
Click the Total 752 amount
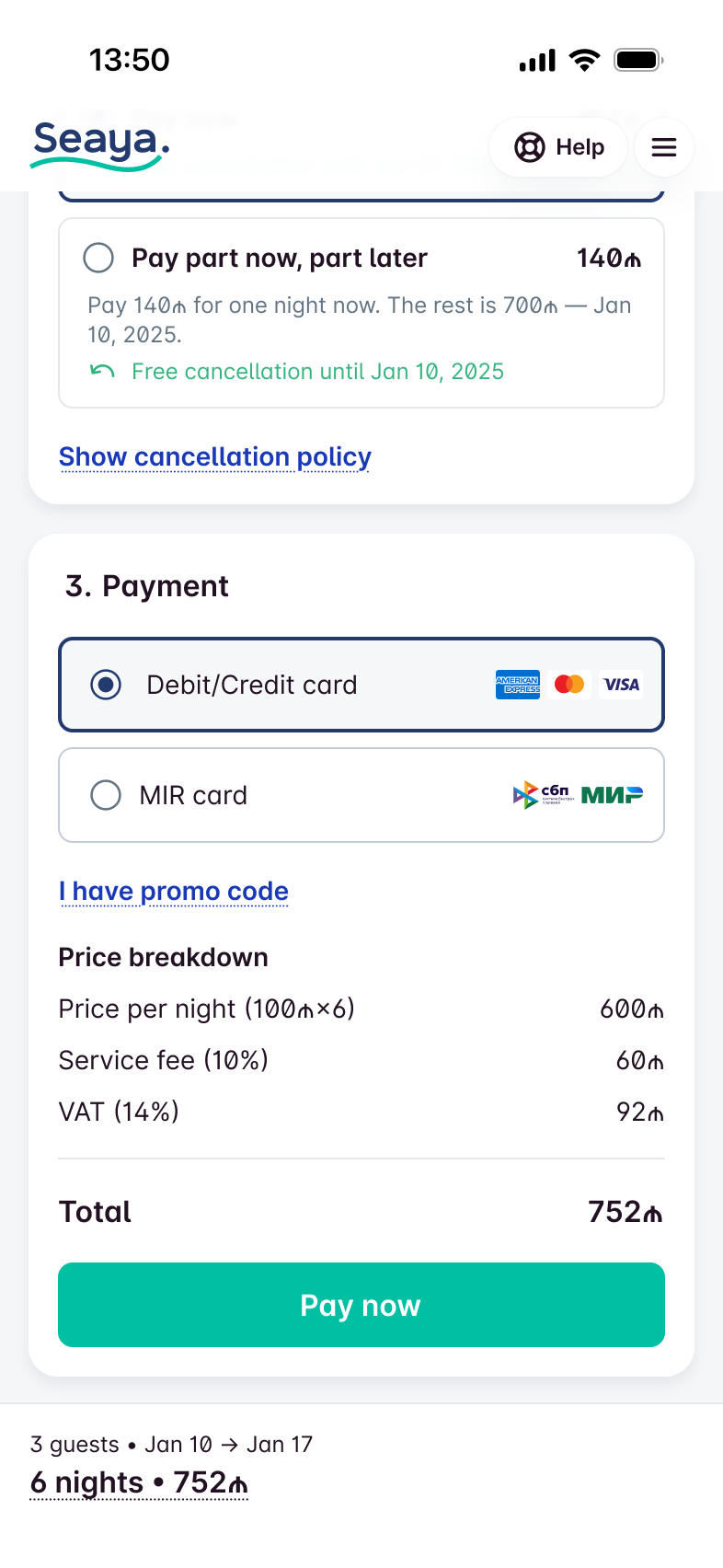click(625, 1212)
